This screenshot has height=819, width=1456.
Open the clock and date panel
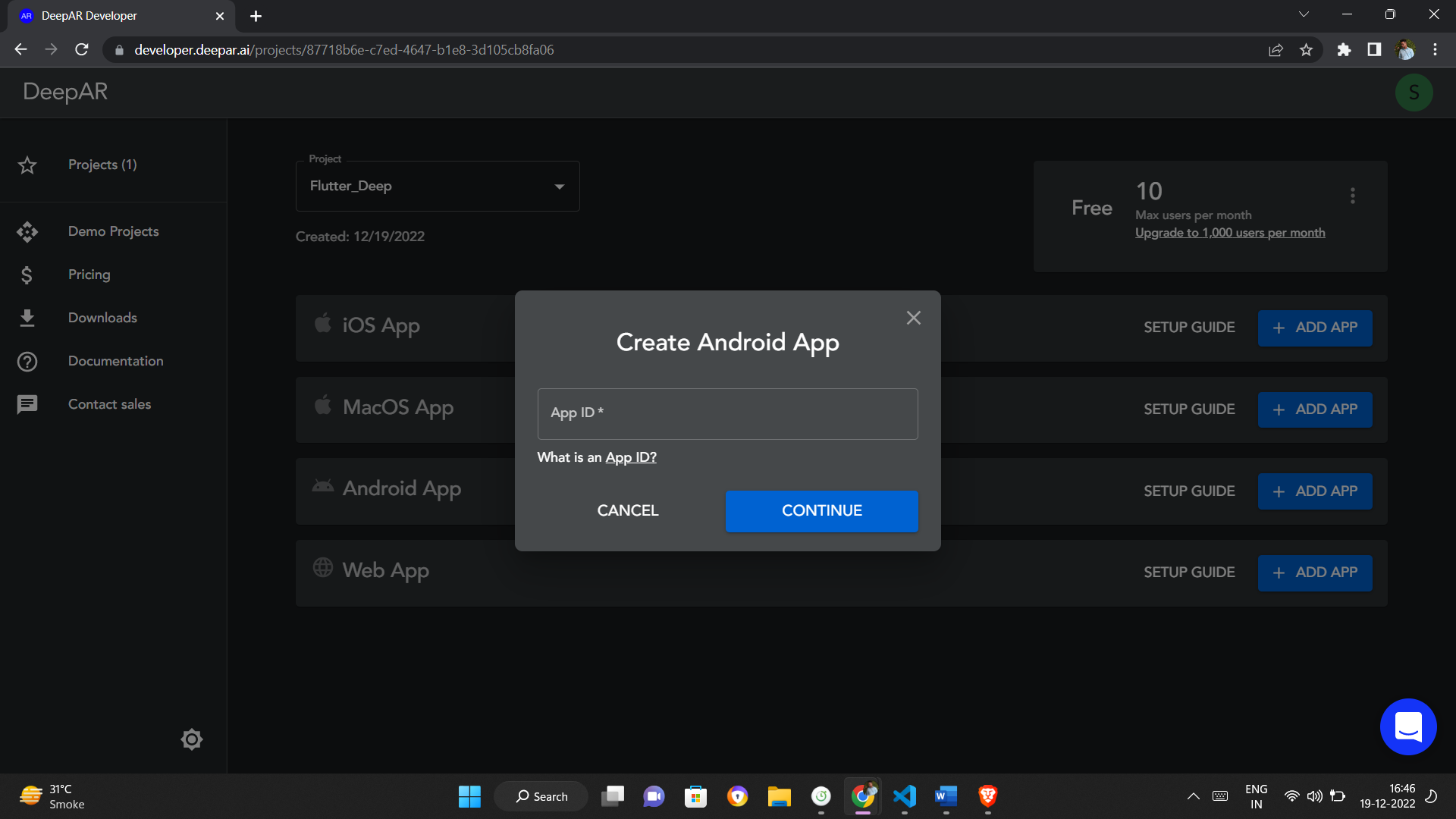(1387, 796)
